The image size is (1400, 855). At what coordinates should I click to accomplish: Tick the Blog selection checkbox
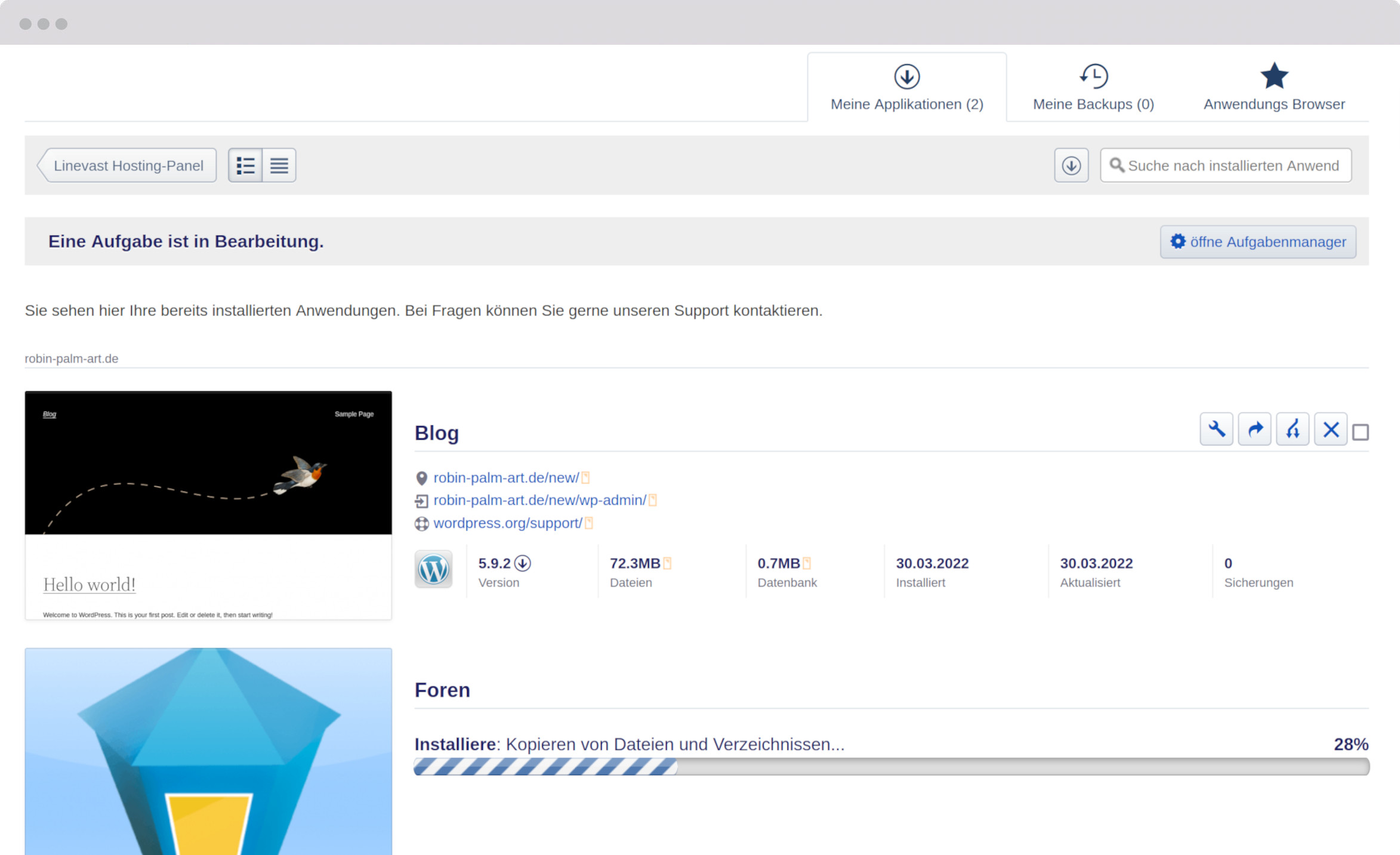click(x=1361, y=432)
